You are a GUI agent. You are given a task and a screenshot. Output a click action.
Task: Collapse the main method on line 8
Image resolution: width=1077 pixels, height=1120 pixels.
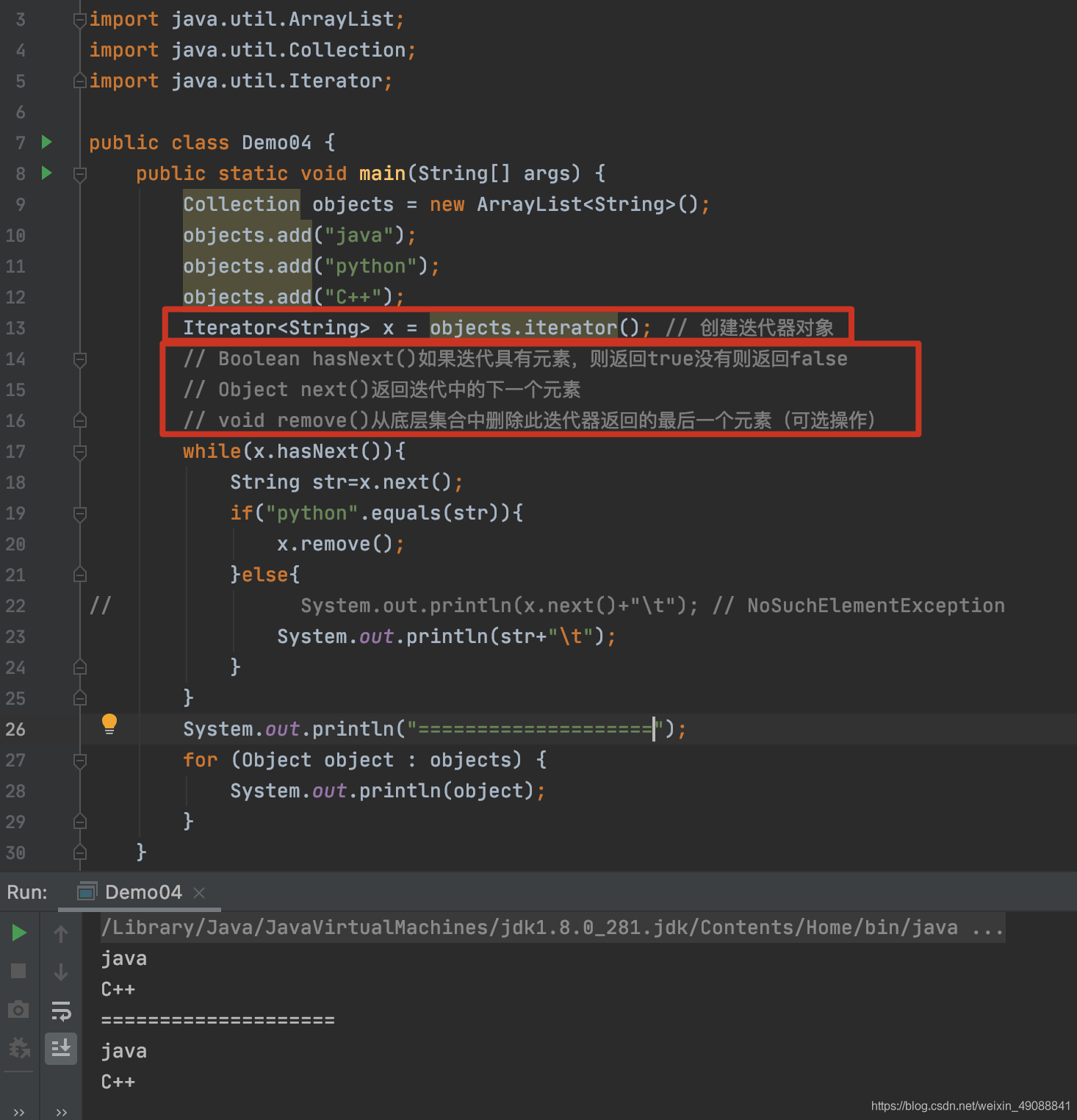click(80, 174)
